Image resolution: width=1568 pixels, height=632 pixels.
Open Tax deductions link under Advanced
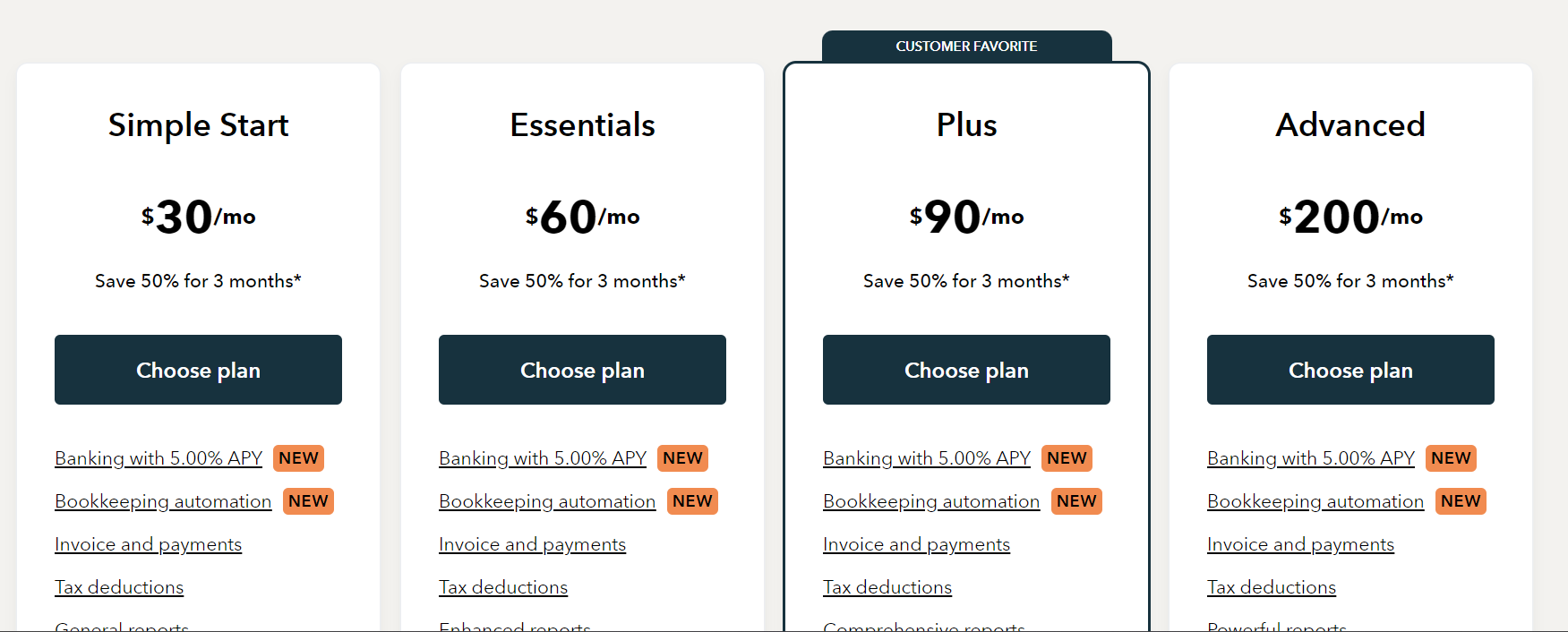1272,586
